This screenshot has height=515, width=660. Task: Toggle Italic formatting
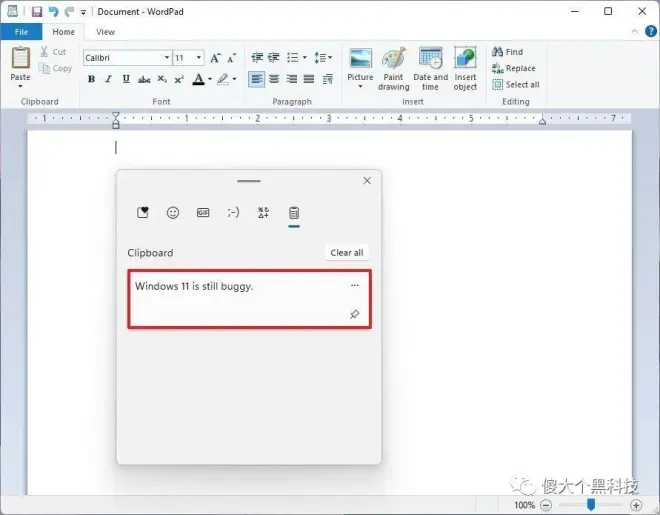pos(109,79)
